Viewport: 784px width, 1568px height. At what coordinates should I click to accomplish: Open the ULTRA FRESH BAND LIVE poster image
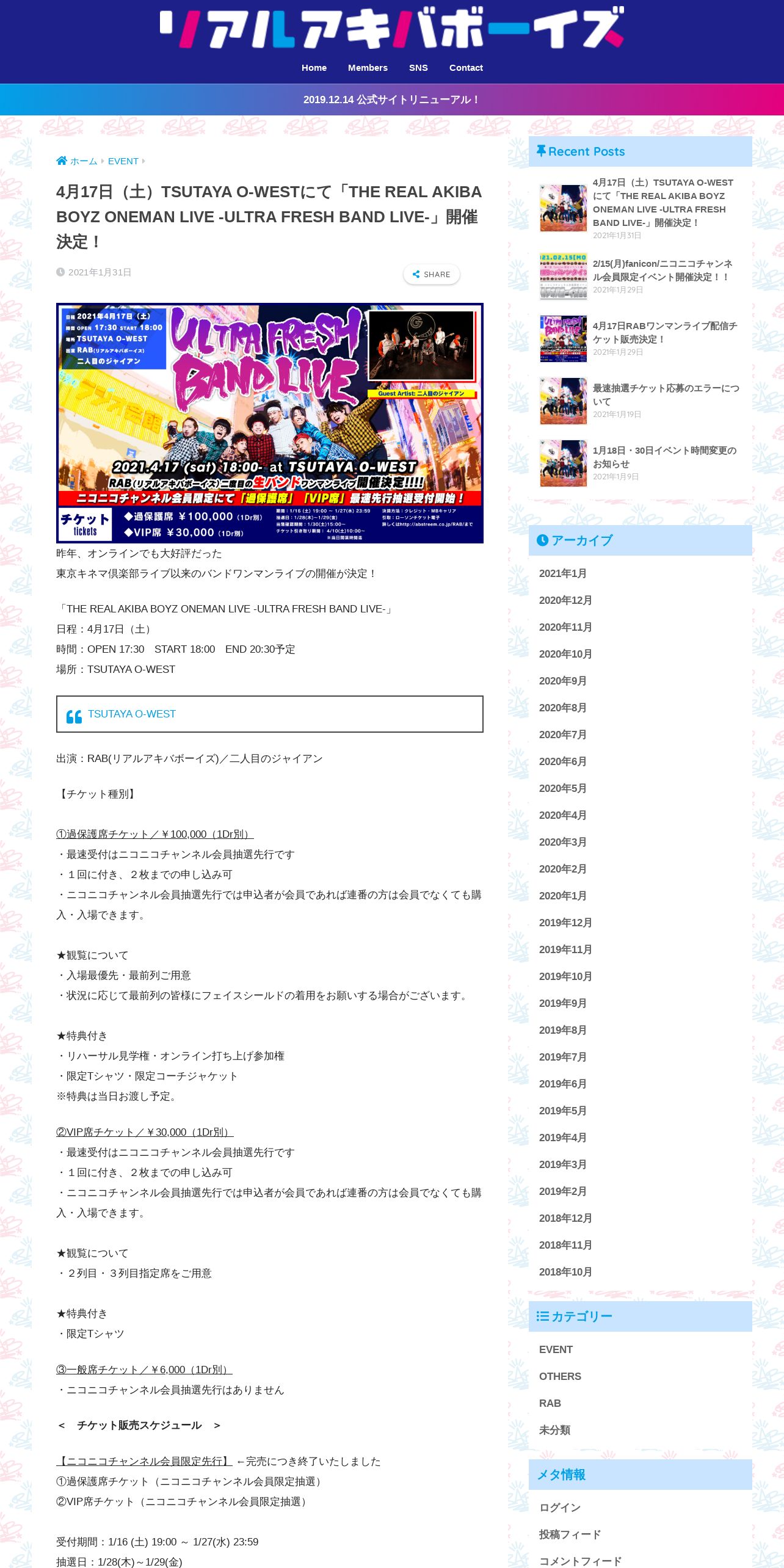[x=270, y=423]
